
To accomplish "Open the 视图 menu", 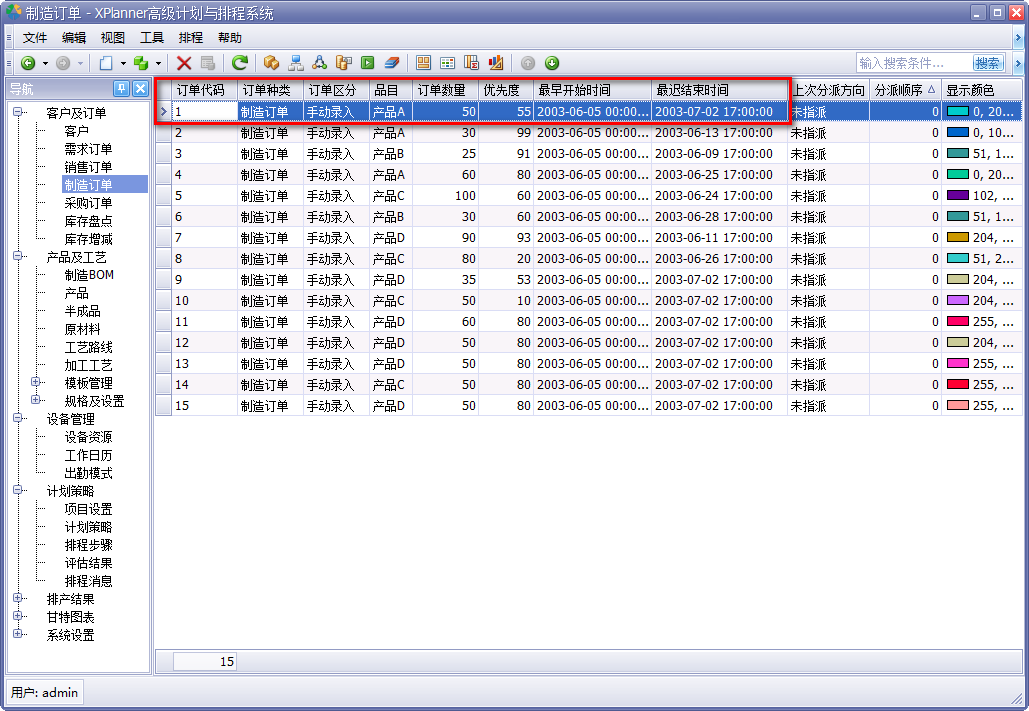I will point(113,38).
